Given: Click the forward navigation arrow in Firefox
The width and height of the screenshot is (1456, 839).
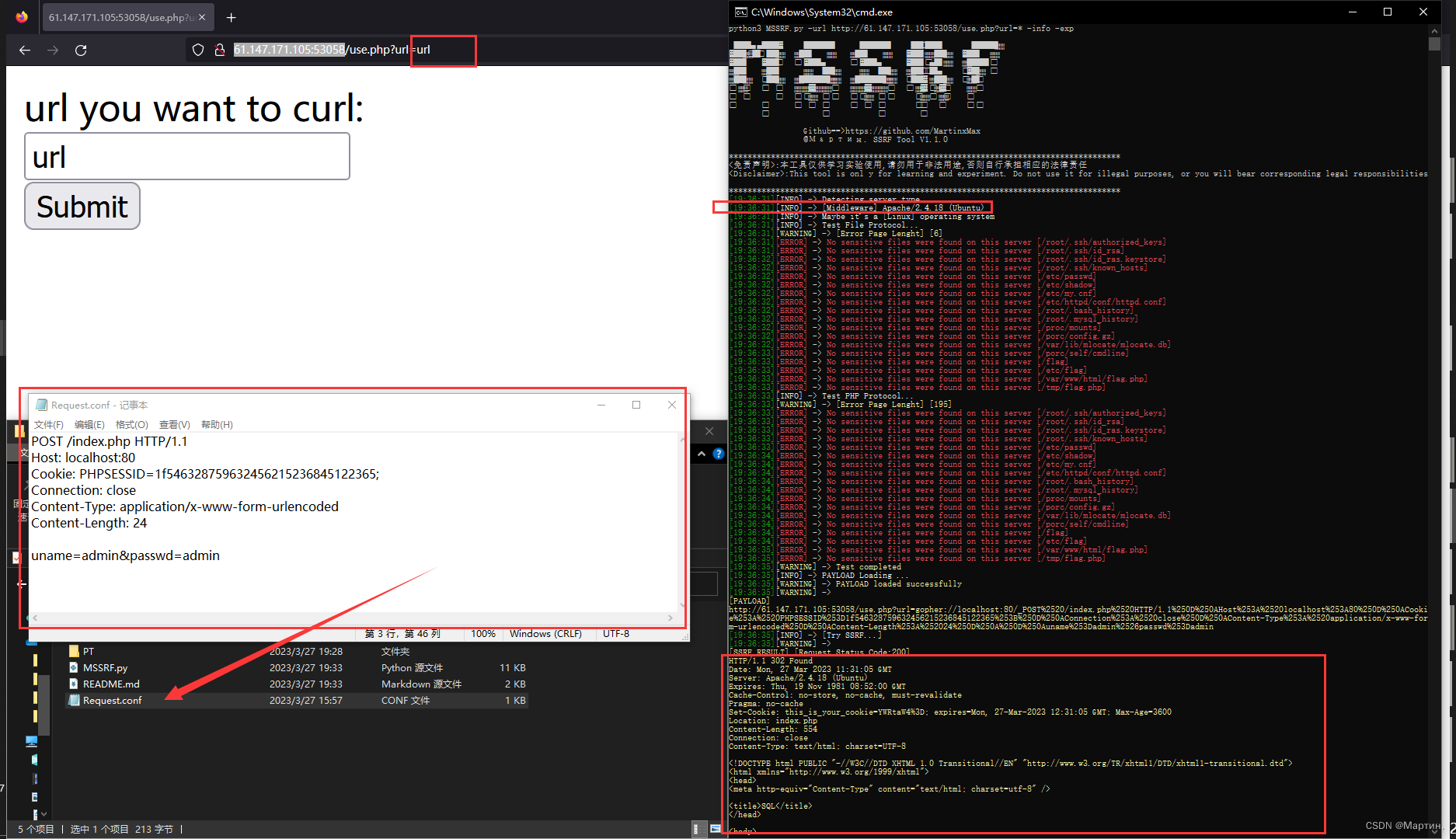Looking at the screenshot, I should (53, 50).
